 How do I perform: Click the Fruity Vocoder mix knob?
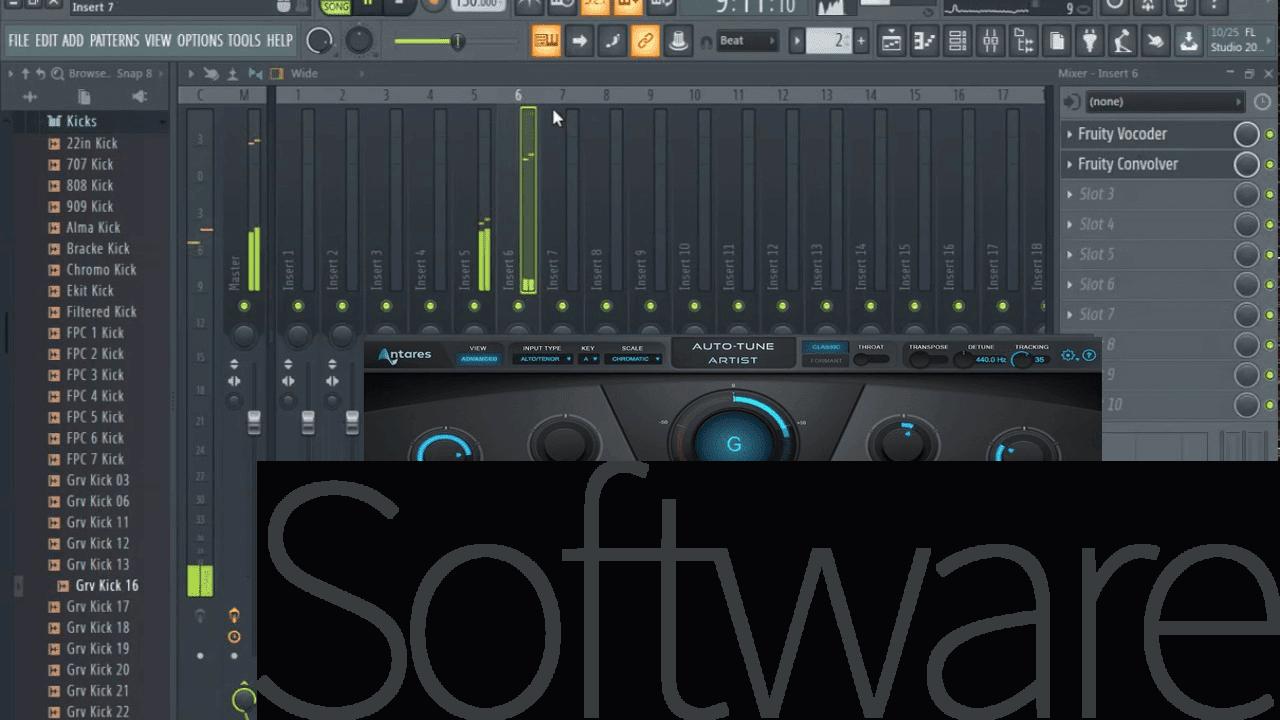(1246, 134)
